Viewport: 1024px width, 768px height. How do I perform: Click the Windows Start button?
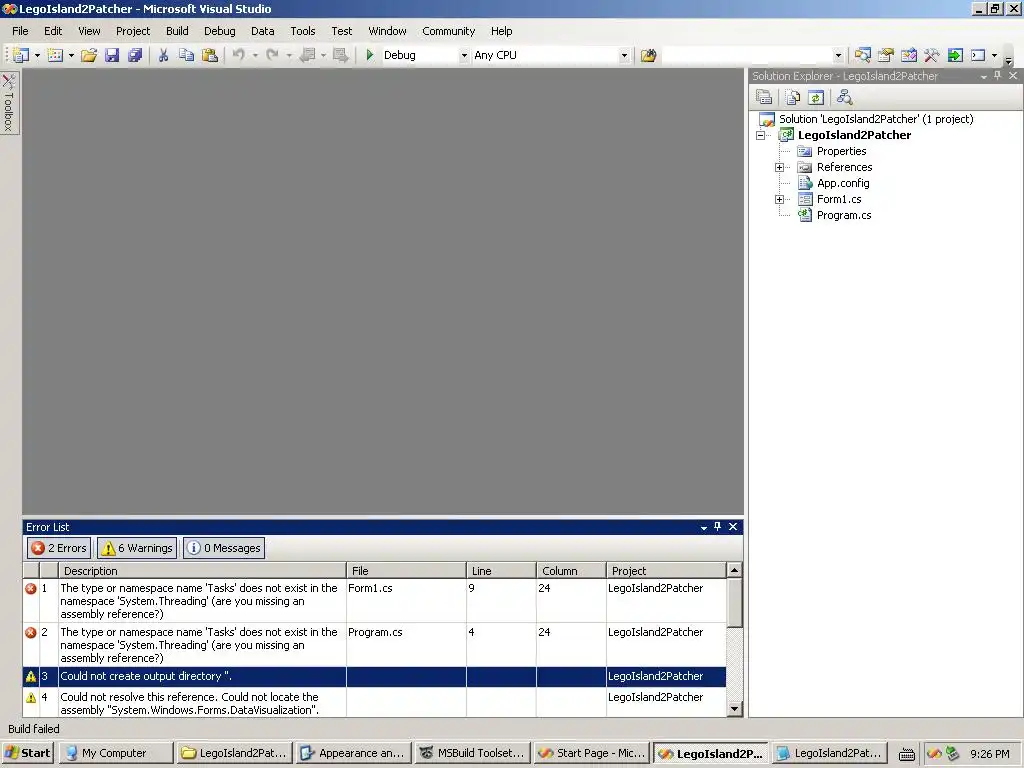pyautogui.click(x=27, y=753)
